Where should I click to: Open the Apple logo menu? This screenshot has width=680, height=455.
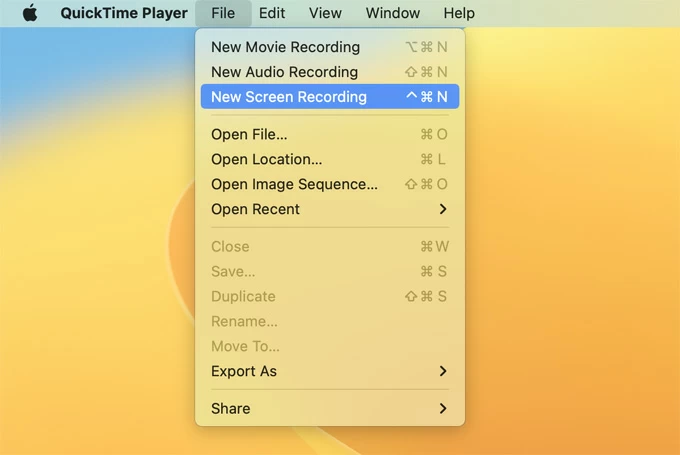click(x=30, y=13)
